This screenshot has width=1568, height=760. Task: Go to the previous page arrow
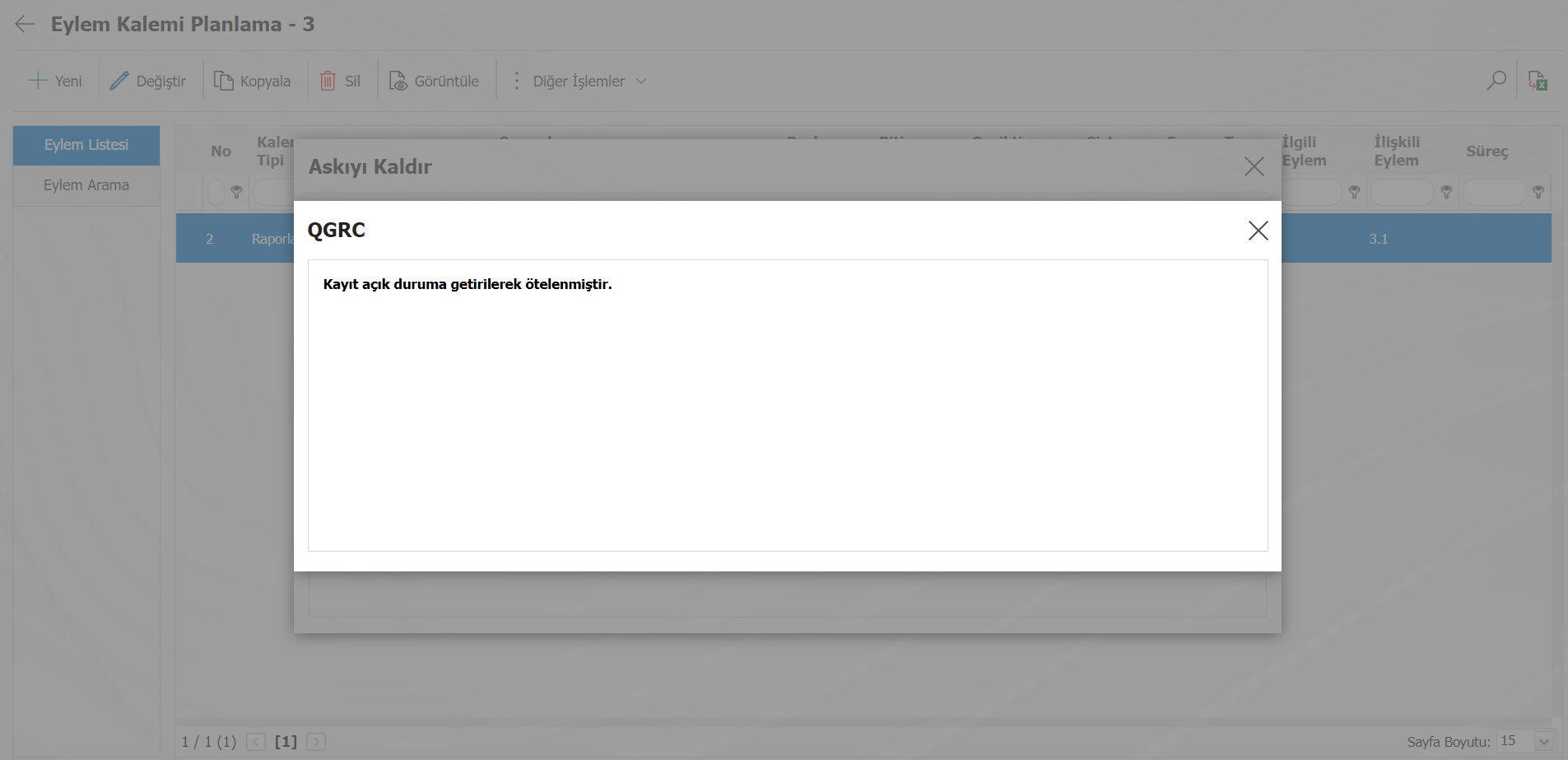(x=256, y=742)
